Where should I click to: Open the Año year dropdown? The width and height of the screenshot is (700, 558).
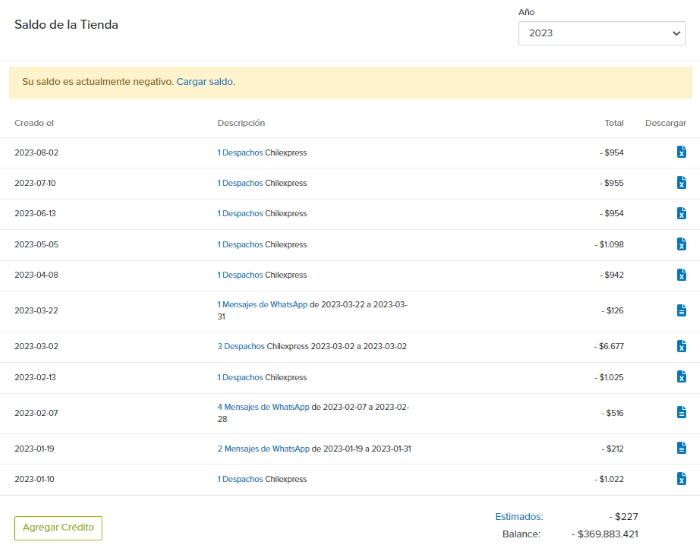point(601,33)
